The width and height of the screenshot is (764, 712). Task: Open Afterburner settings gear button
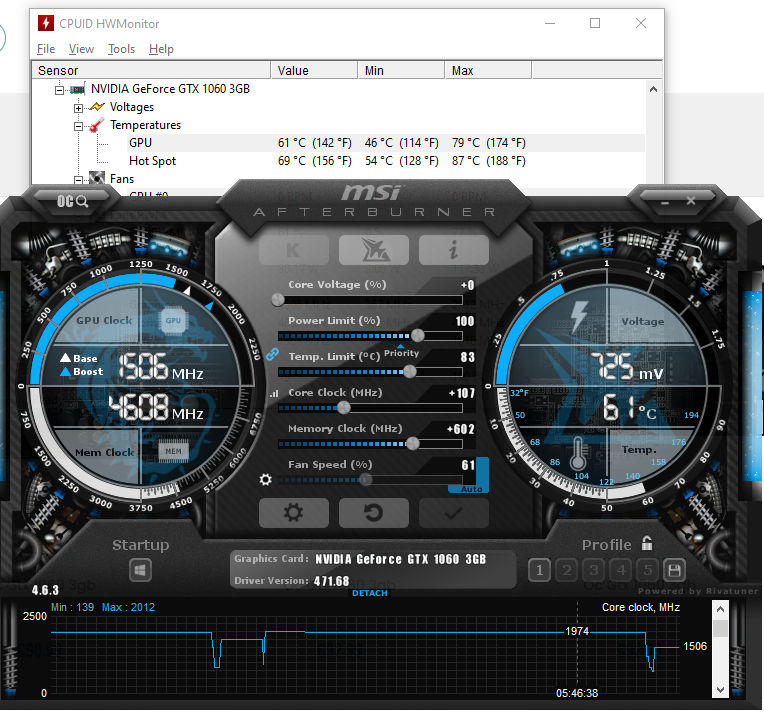[x=294, y=513]
